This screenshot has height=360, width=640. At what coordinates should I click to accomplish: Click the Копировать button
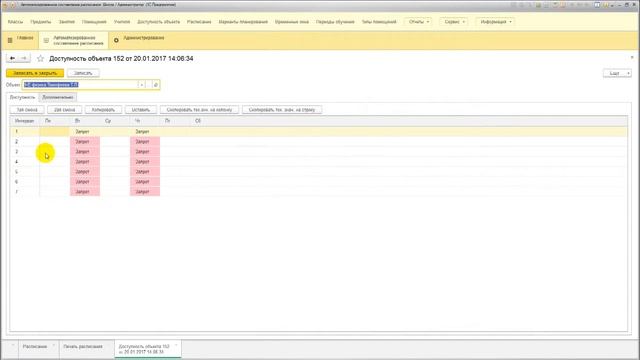[103, 110]
